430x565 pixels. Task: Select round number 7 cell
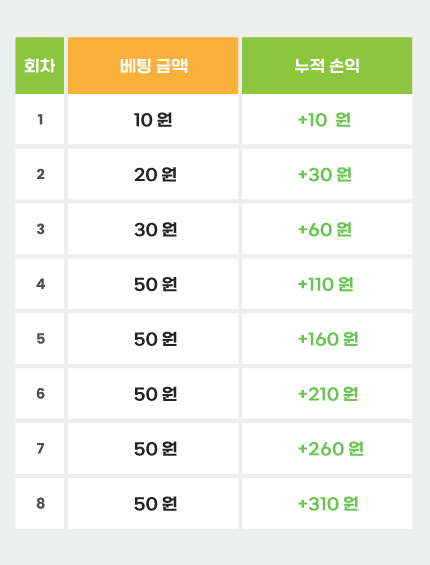(40, 449)
